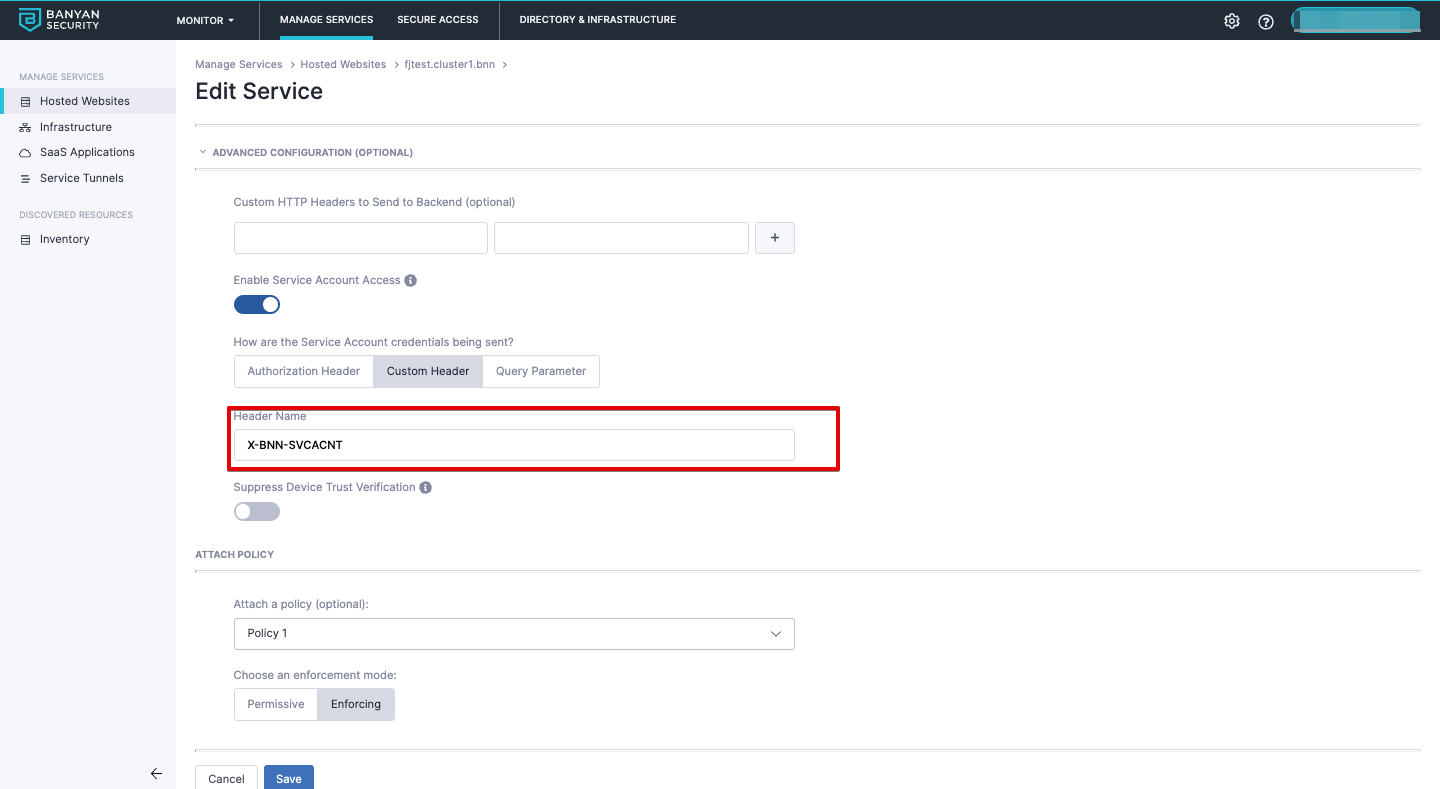
Task: Click the Save button
Action: point(289,778)
